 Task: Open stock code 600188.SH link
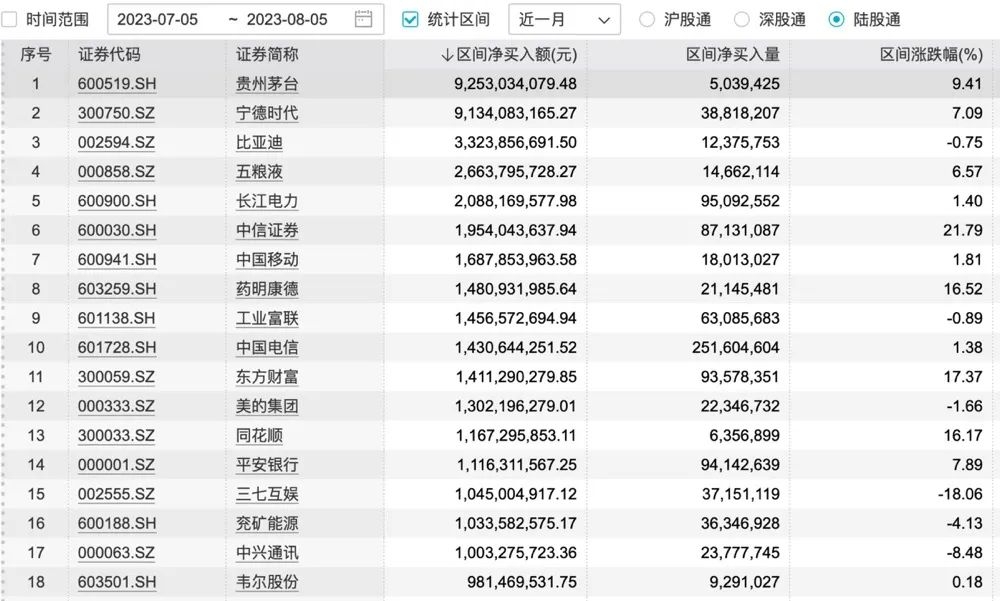point(117,524)
